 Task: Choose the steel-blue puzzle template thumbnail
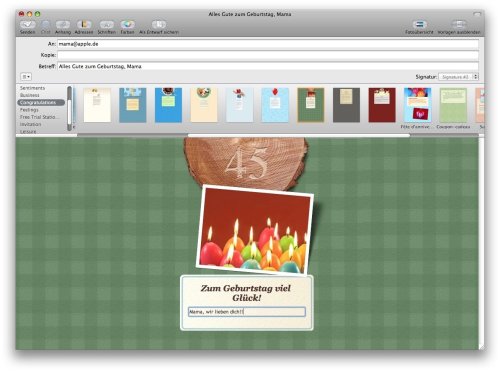(133, 105)
